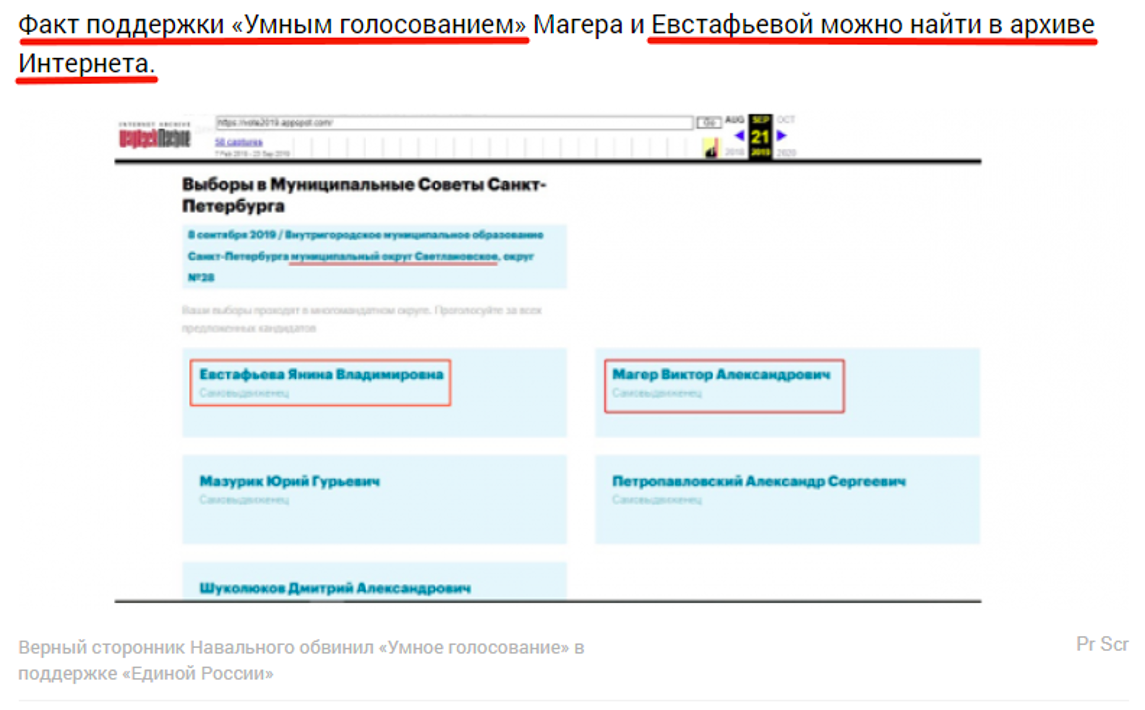Open the '50 captures' link

coord(239,142)
